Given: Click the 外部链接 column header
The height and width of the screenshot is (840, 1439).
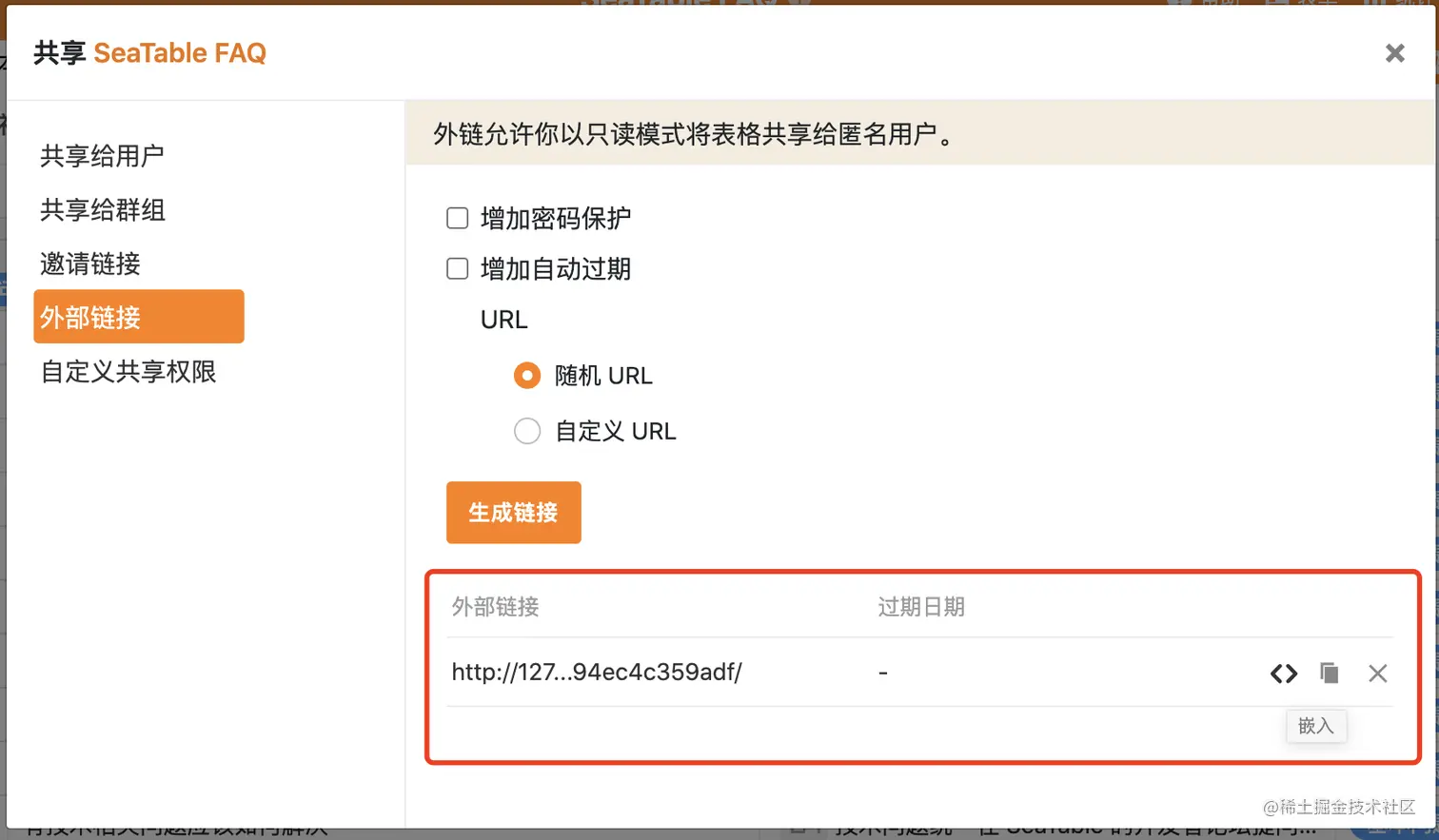Looking at the screenshot, I should pos(495,607).
